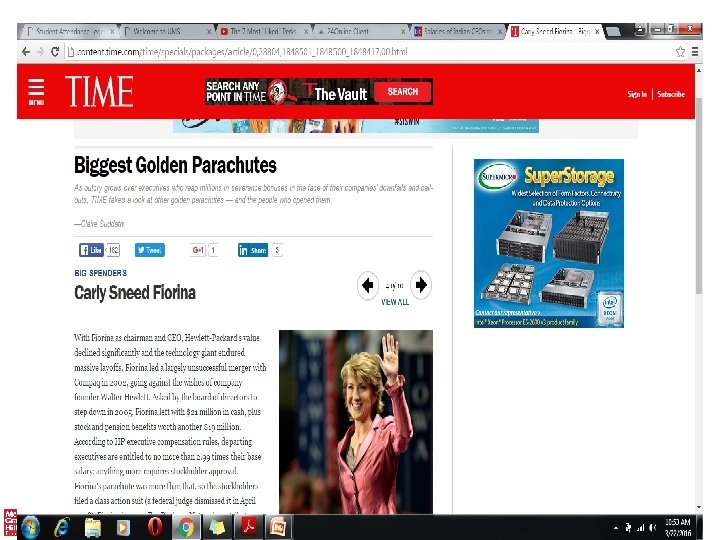Open the Subscribe link
Image resolution: width=720 pixels, height=540 pixels.
pos(670,94)
